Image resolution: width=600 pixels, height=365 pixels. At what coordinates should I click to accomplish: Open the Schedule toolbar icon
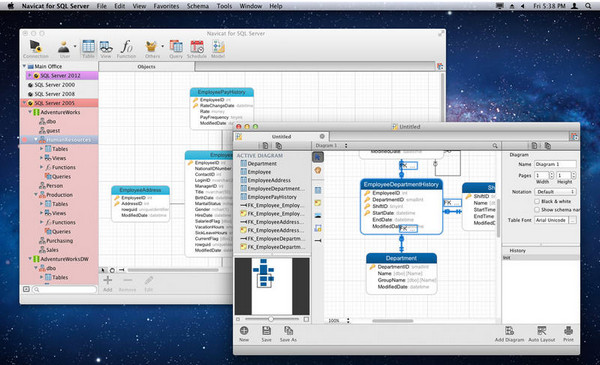[197, 49]
